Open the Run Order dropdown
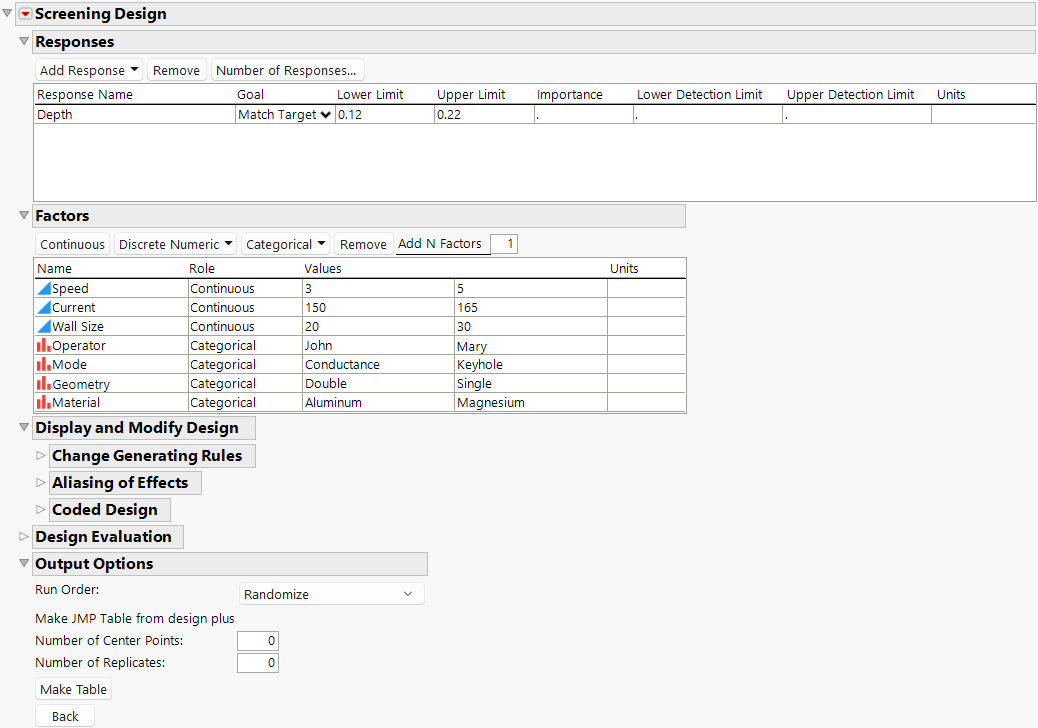Screen dimensions: 1038x728 click(x=331, y=594)
